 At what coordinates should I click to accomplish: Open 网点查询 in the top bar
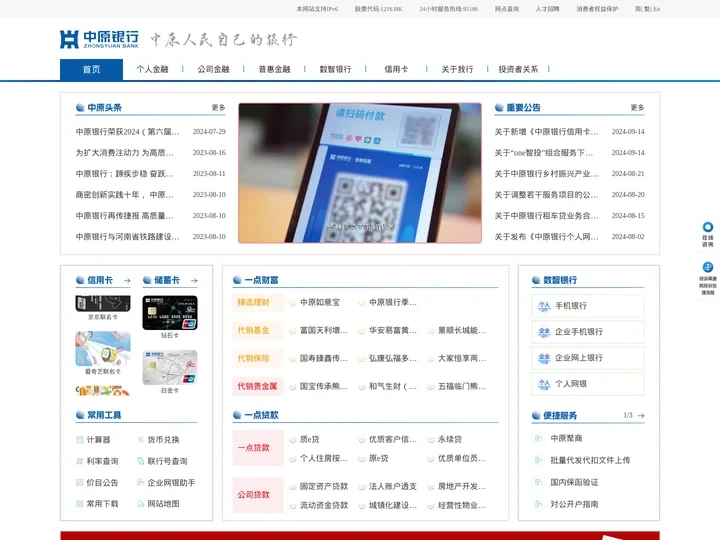click(x=507, y=9)
